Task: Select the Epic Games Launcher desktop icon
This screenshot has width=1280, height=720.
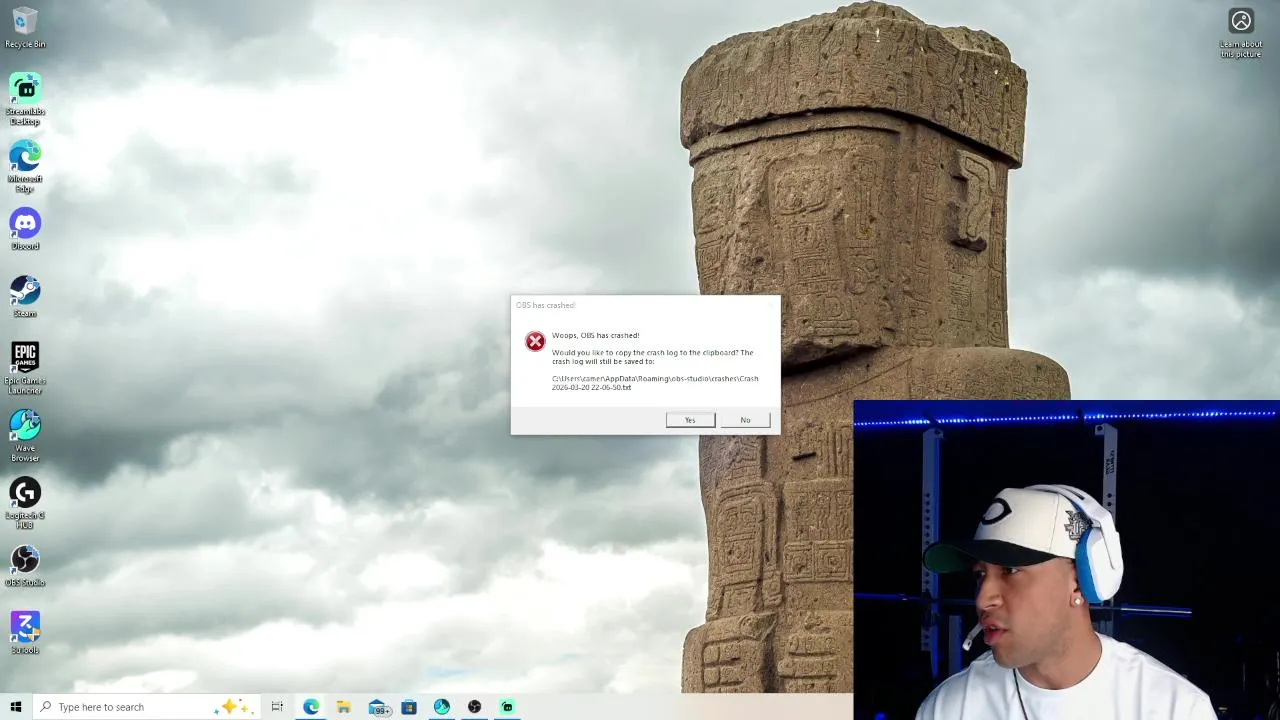Action: coord(25,368)
